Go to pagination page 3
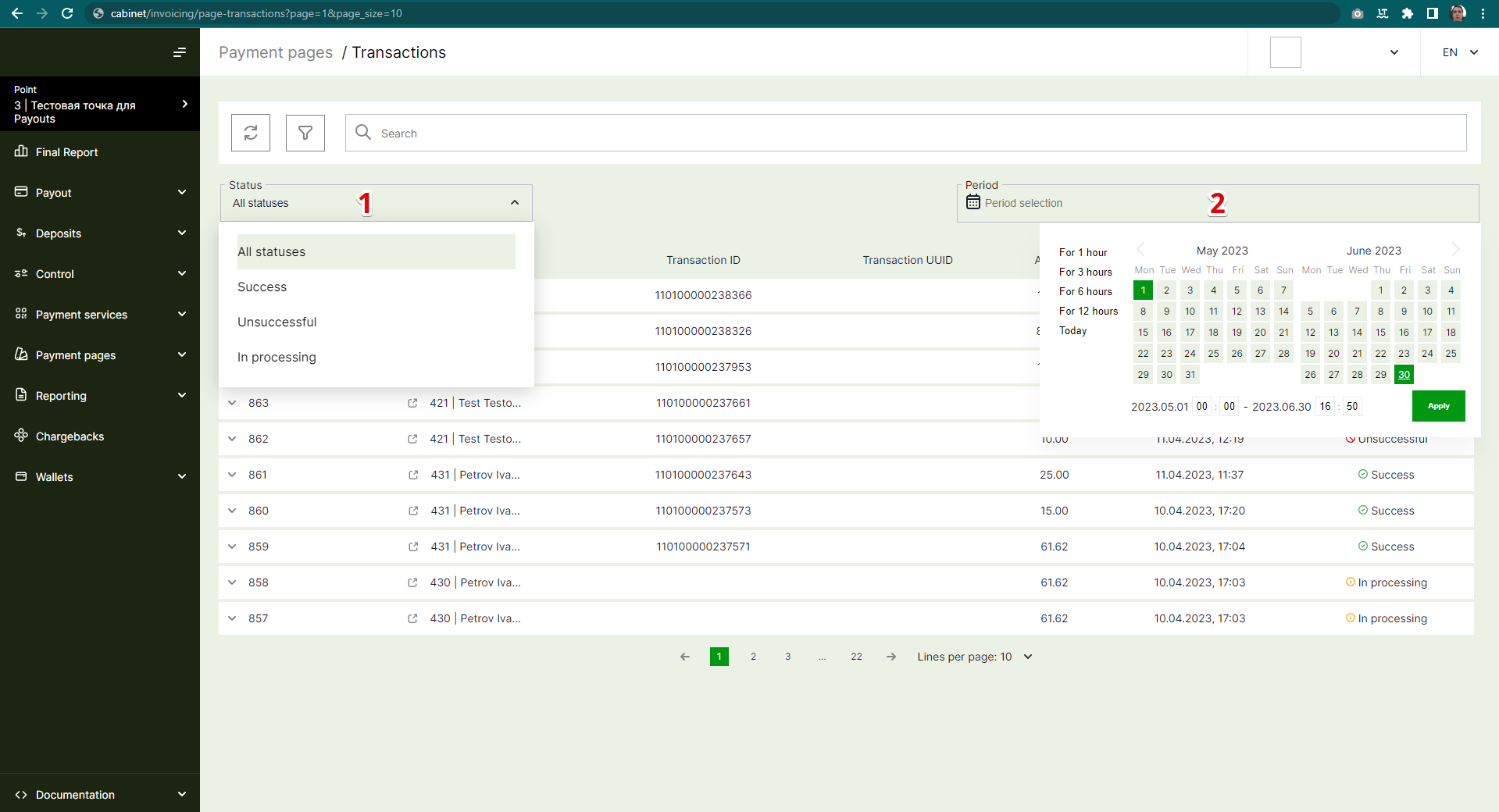The image size is (1499, 812). 787,657
